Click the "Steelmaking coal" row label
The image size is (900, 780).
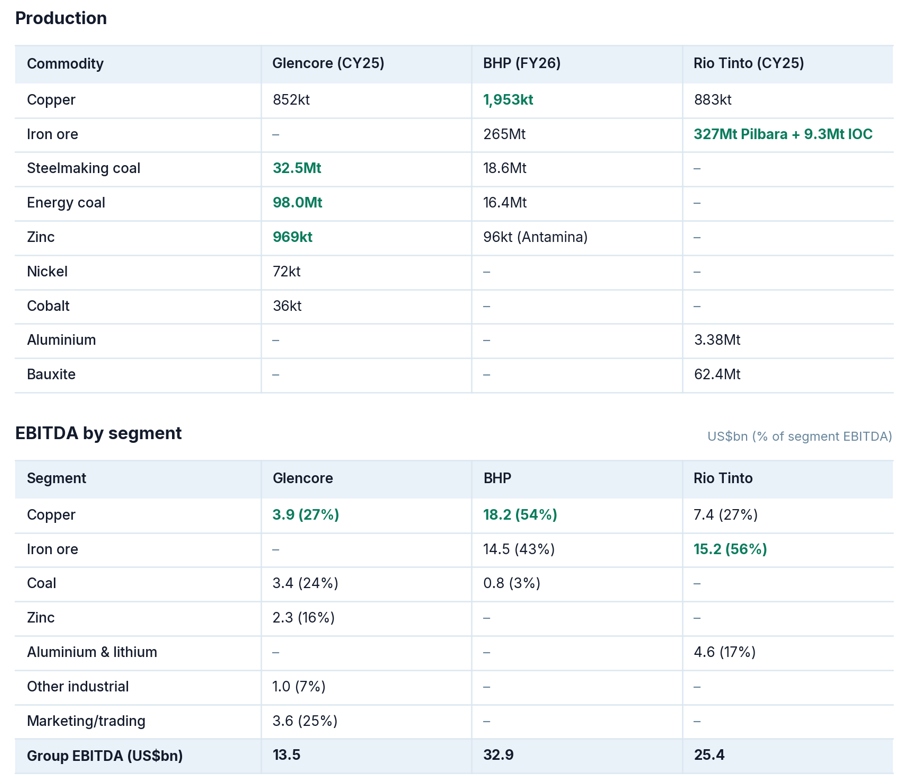pyautogui.click(x=84, y=168)
